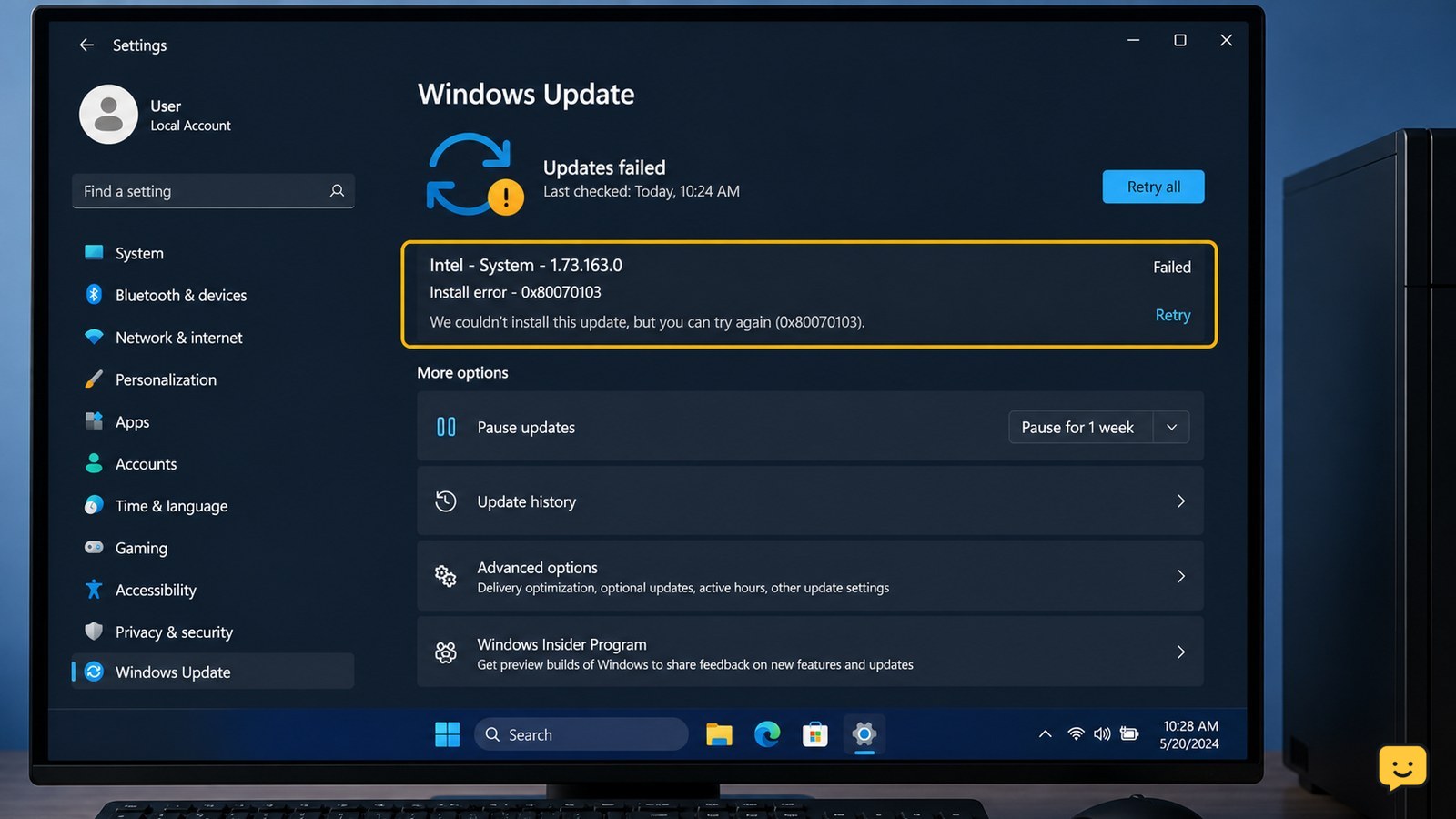This screenshot has width=1456, height=819.
Task: Select the Network & internet wifi icon
Action: [x=94, y=337]
